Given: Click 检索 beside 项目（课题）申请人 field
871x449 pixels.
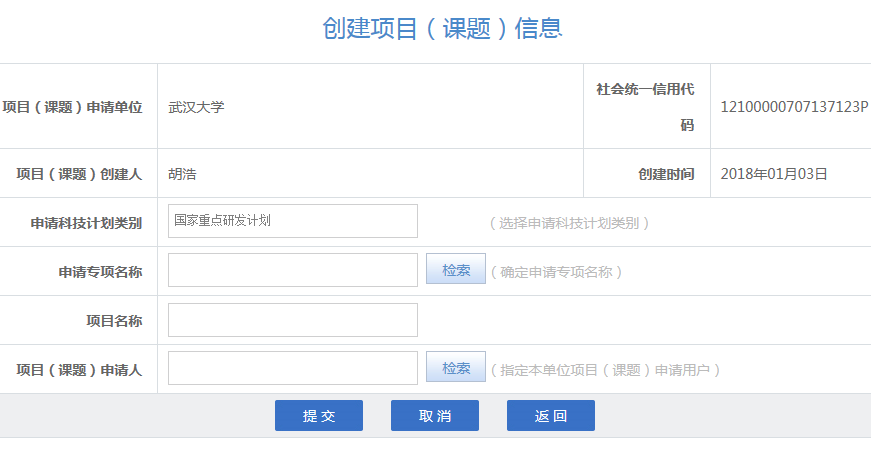Looking at the screenshot, I should point(456,368).
